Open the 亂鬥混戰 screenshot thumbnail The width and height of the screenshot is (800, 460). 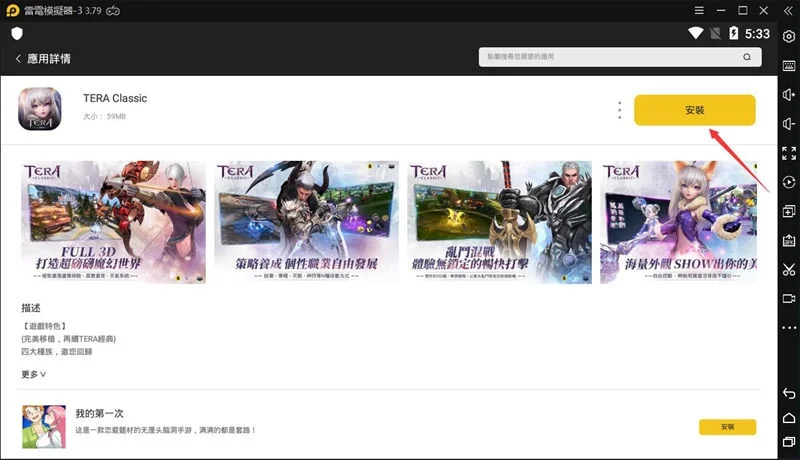pos(499,222)
